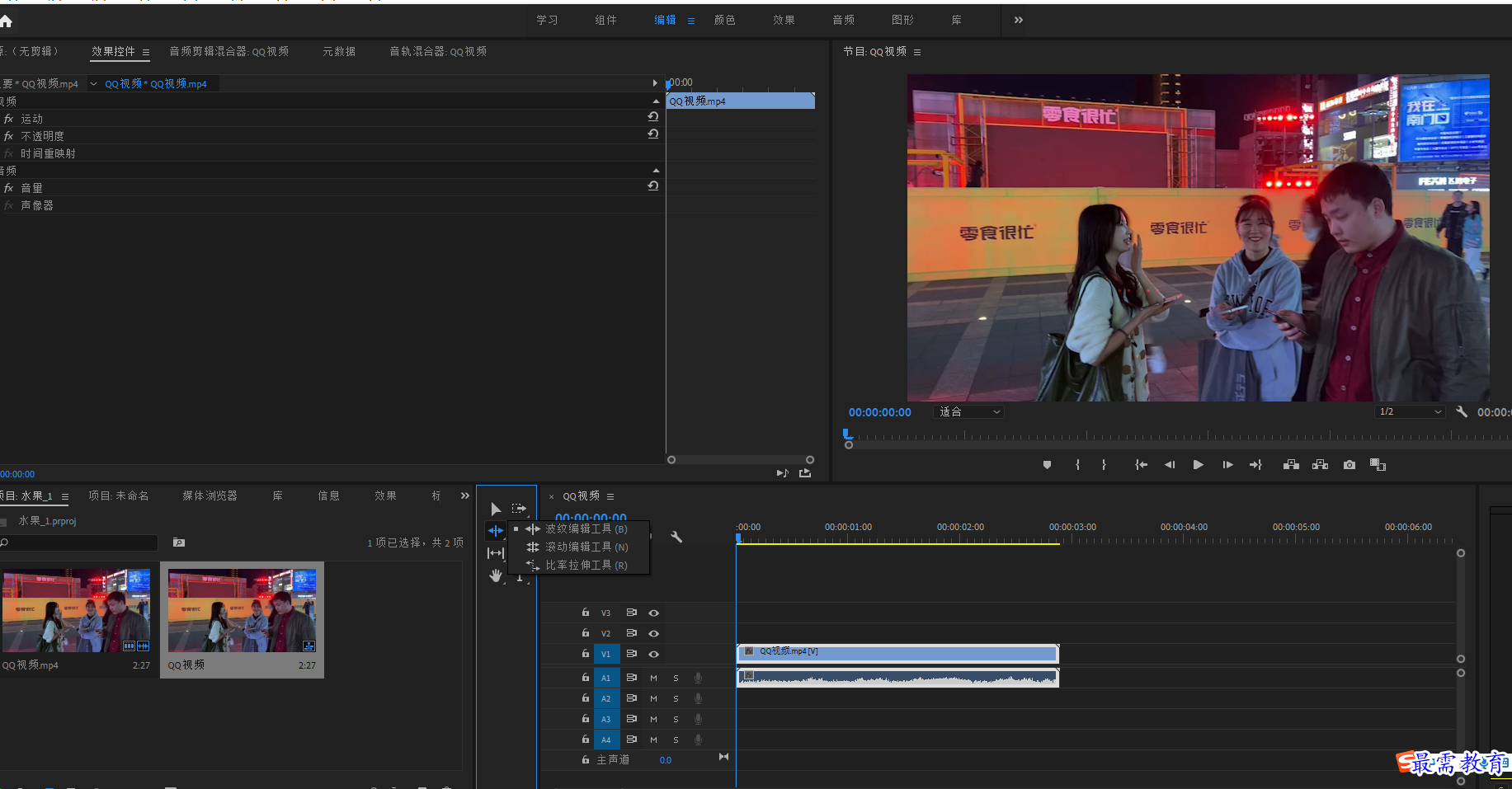Toggle sync lock on A3
This screenshot has height=789, width=1512.
[x=631, y=718]
